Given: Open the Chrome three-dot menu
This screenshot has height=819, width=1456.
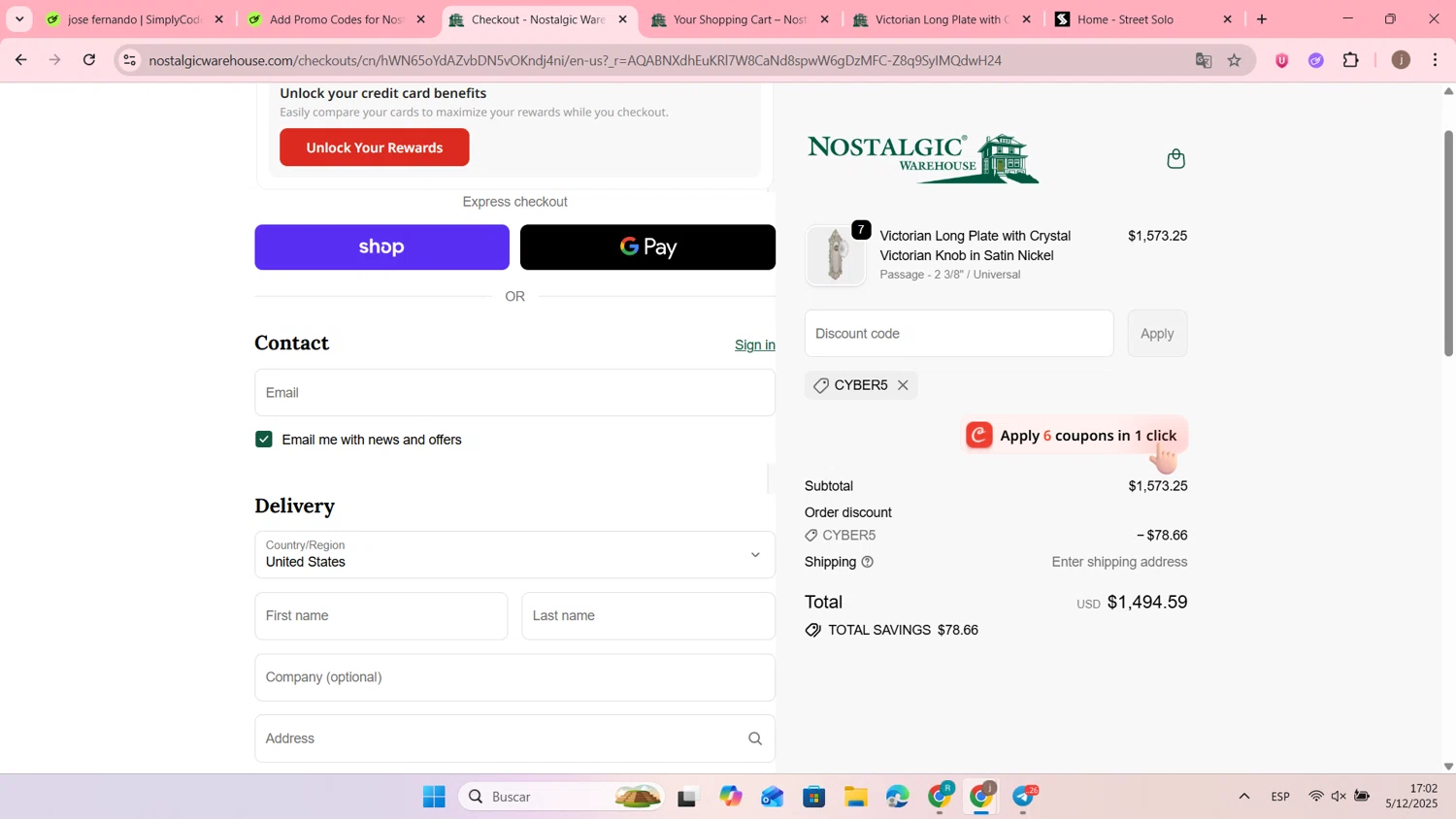Looking at the screenshot, I should (1436, 60).
